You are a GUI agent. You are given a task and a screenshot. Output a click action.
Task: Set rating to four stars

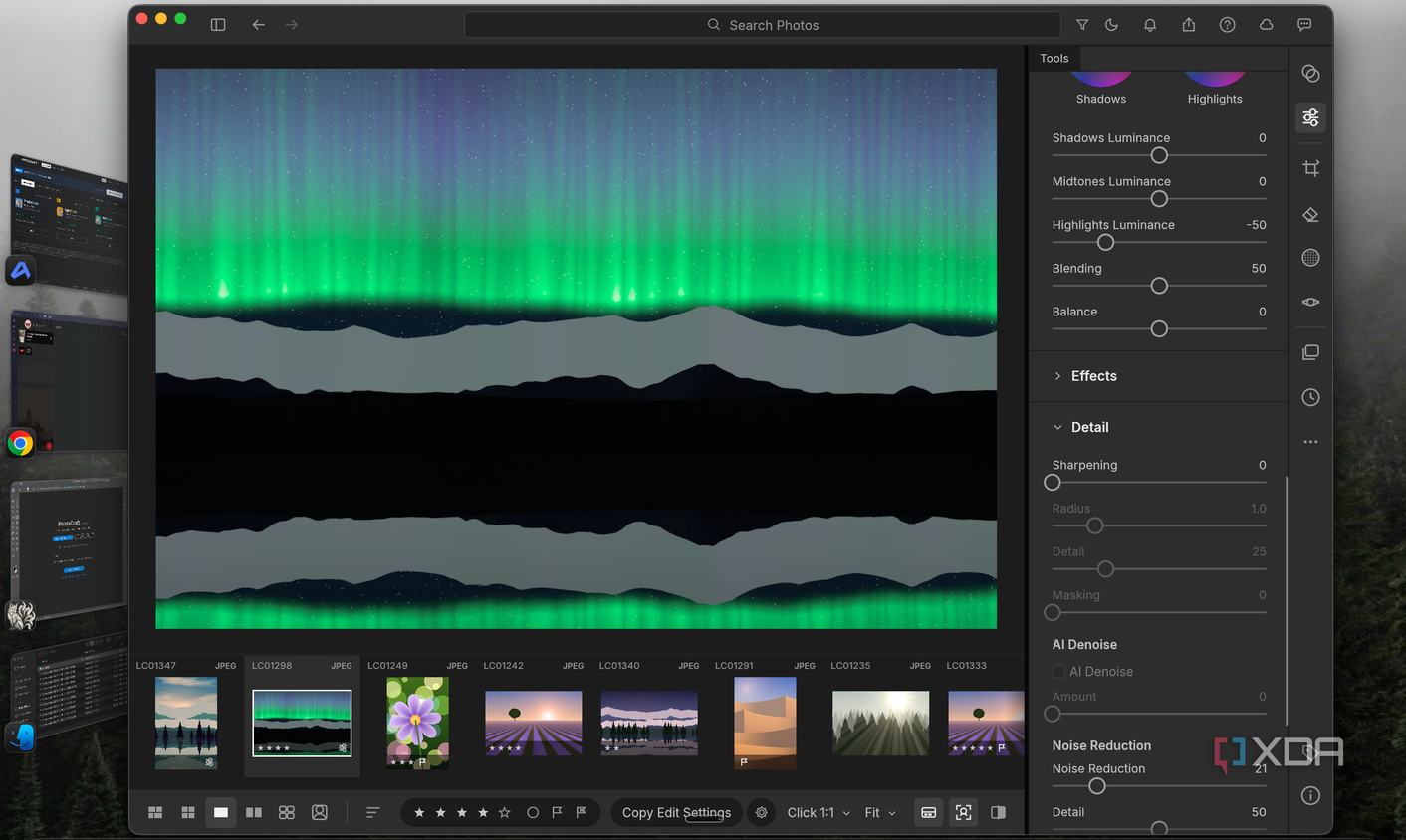click(x=483, y=813)
